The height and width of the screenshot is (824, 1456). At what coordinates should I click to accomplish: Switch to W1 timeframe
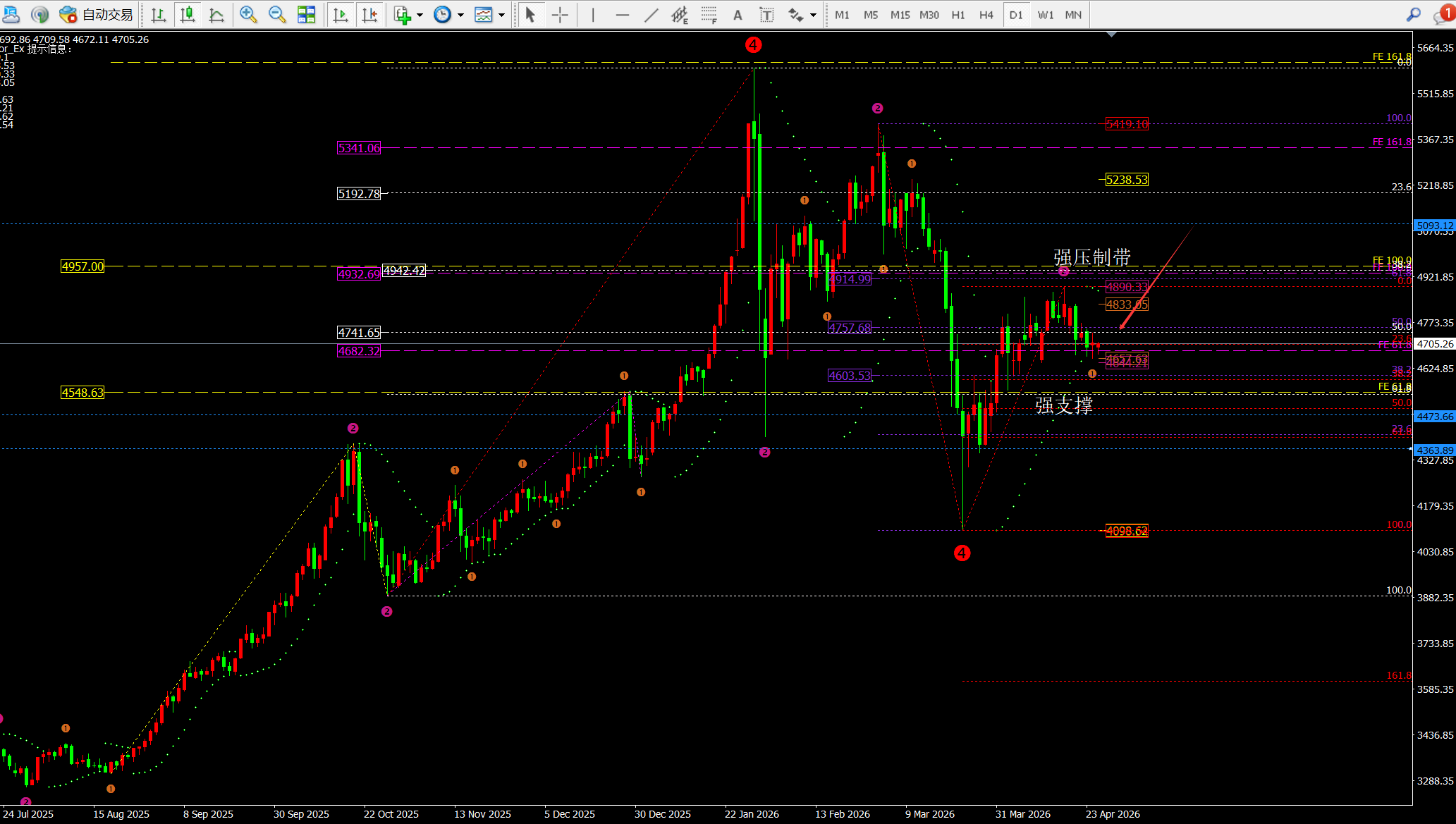(x=1045, y=15)
